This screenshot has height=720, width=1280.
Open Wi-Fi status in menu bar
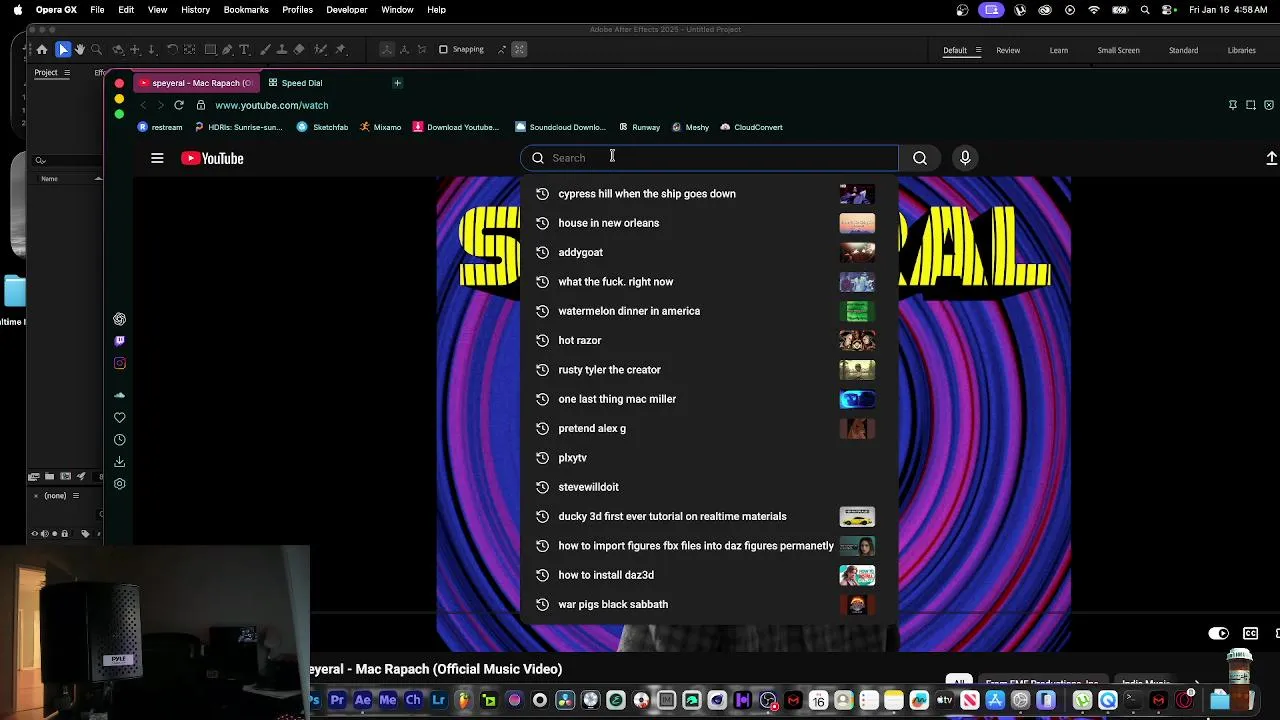tap(1094, 10)
